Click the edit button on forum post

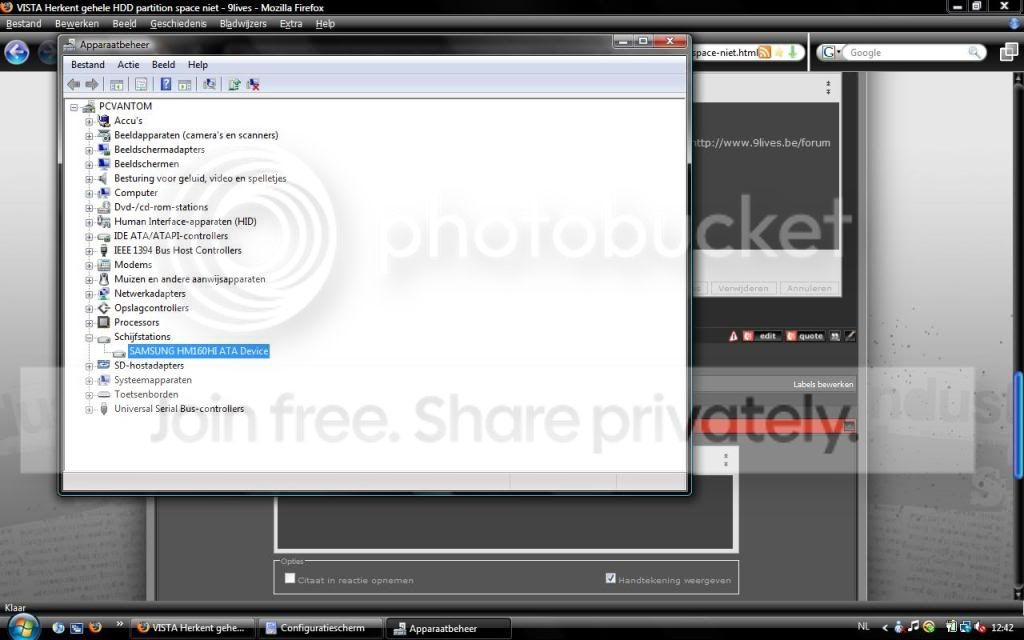coord(762,336)
